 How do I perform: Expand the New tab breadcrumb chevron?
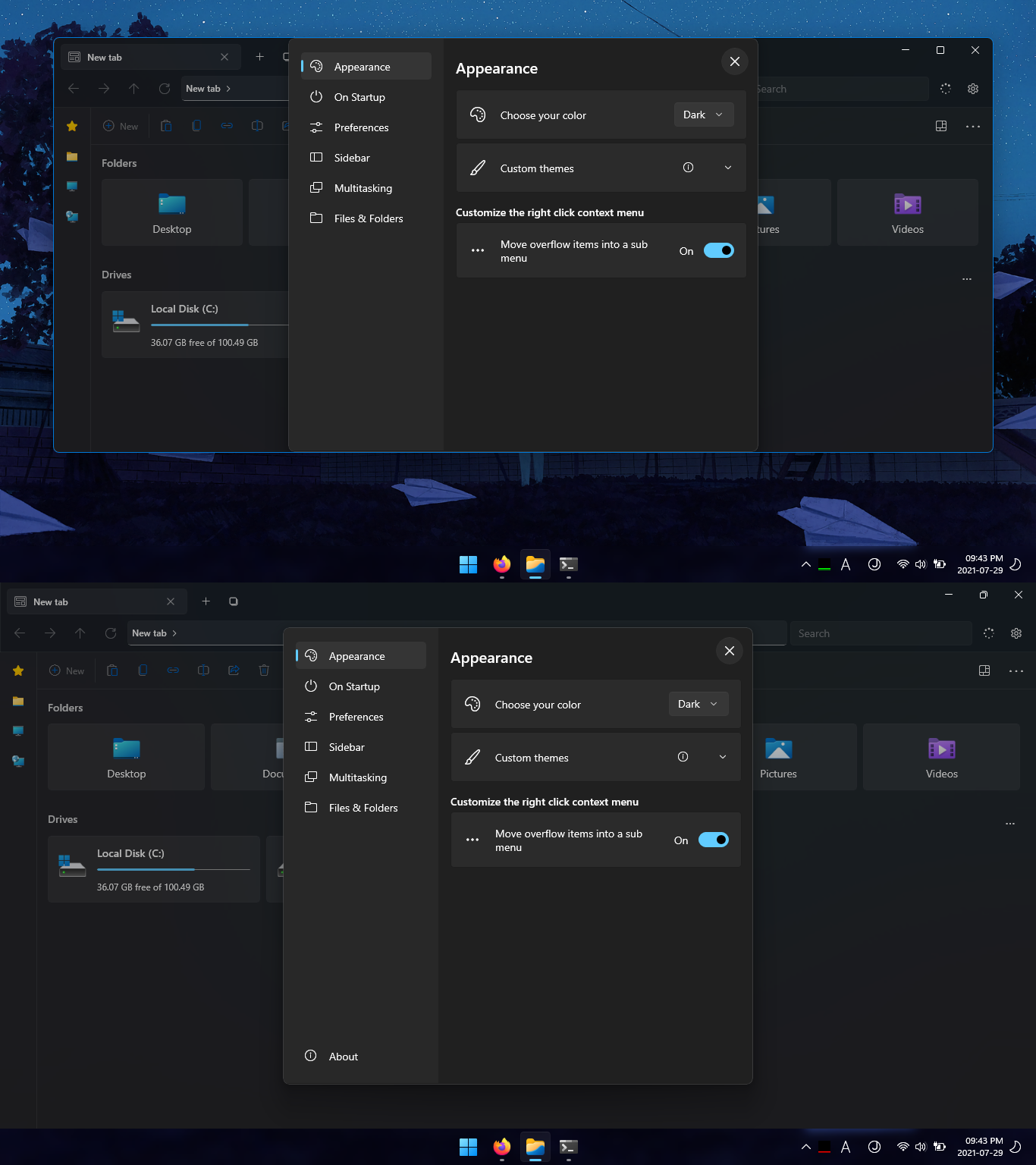pyautogui.click(x=174, y=633)
